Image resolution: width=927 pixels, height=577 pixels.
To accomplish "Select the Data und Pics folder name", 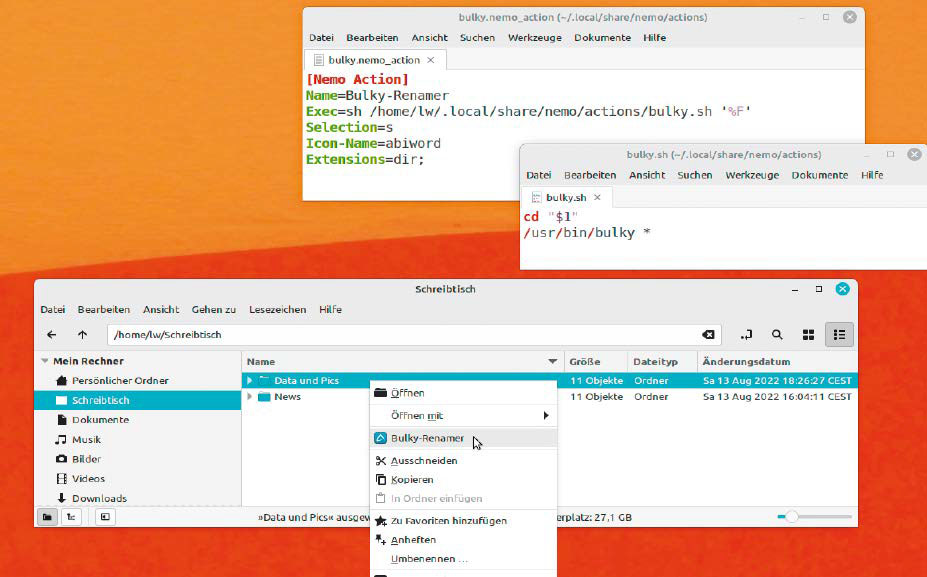I will tap(306, 380).
